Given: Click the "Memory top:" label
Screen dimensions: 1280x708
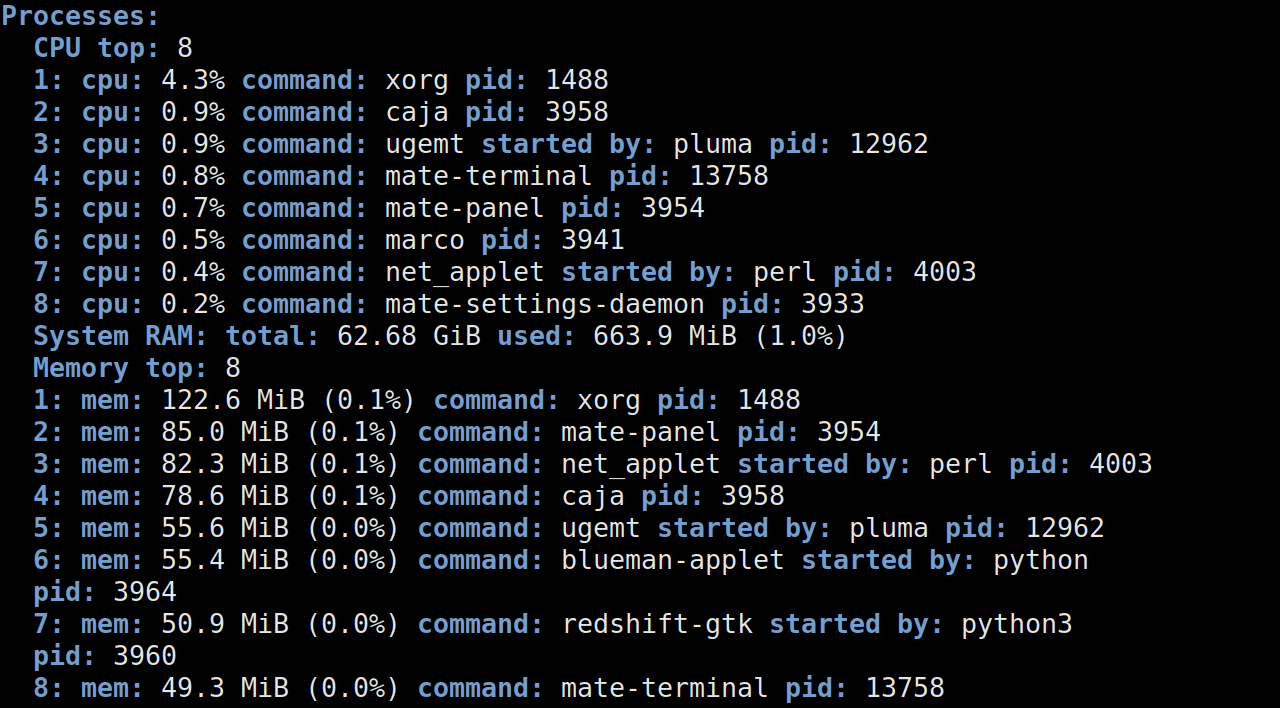Looking at the screenshot, I should tap(120, 368).
